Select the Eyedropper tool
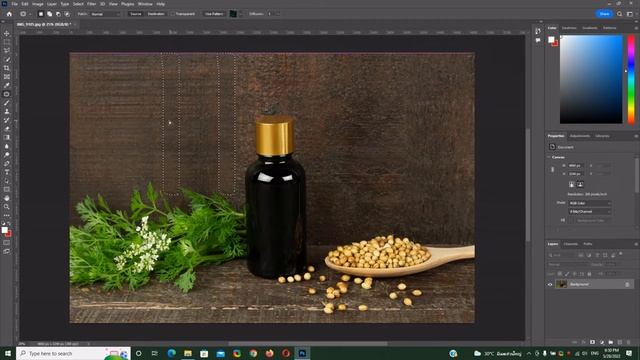 pos(7,85)
